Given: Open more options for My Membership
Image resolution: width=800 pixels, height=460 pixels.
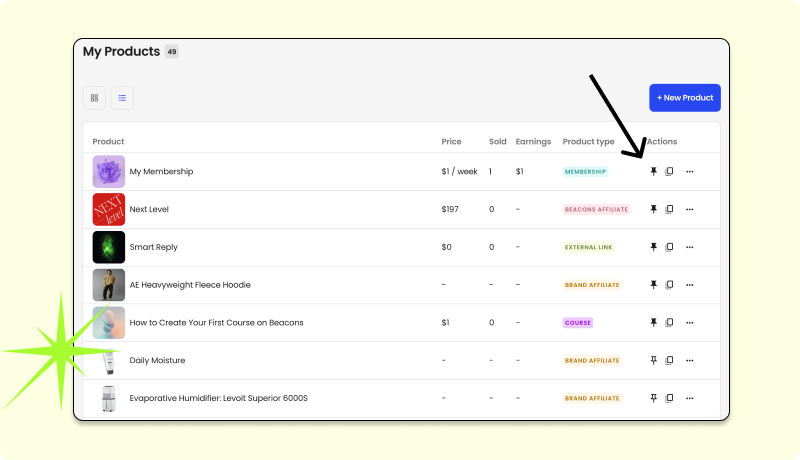Looking at the screenshot, I should pos(689,172).
